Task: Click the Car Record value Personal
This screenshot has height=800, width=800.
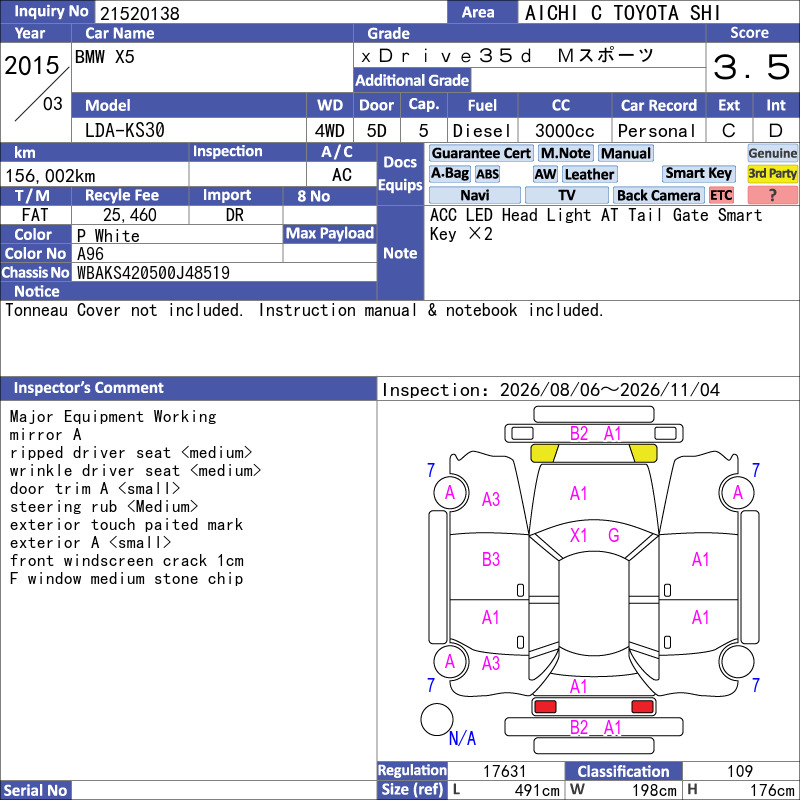Action: coord(657,131)
